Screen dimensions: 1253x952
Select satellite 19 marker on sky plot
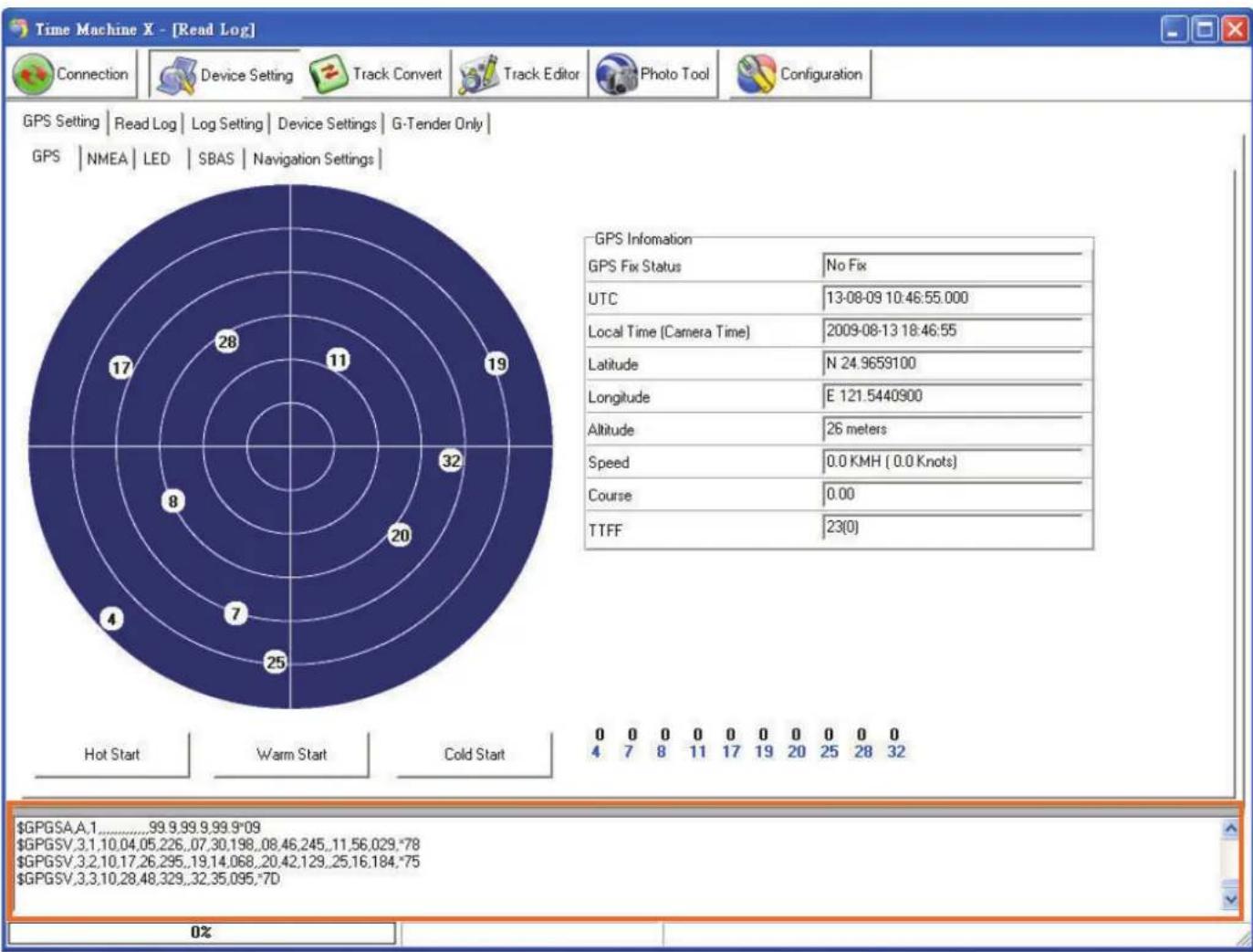[x=496, y=363]
